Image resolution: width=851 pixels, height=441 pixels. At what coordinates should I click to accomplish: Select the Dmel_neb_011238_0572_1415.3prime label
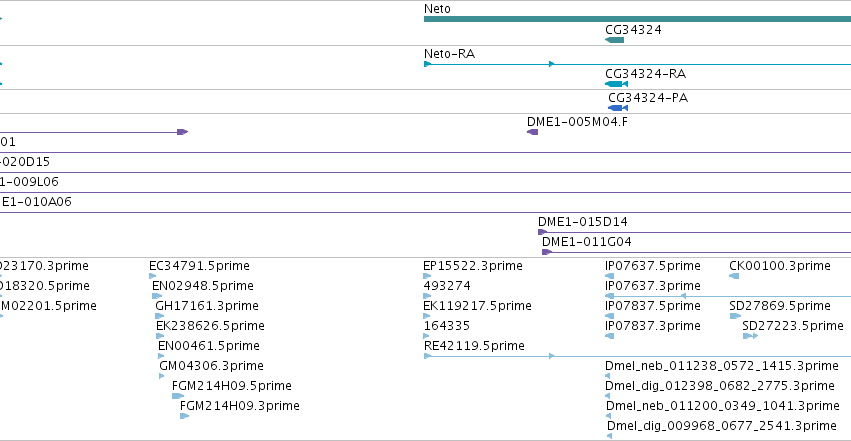pos(722,366)
